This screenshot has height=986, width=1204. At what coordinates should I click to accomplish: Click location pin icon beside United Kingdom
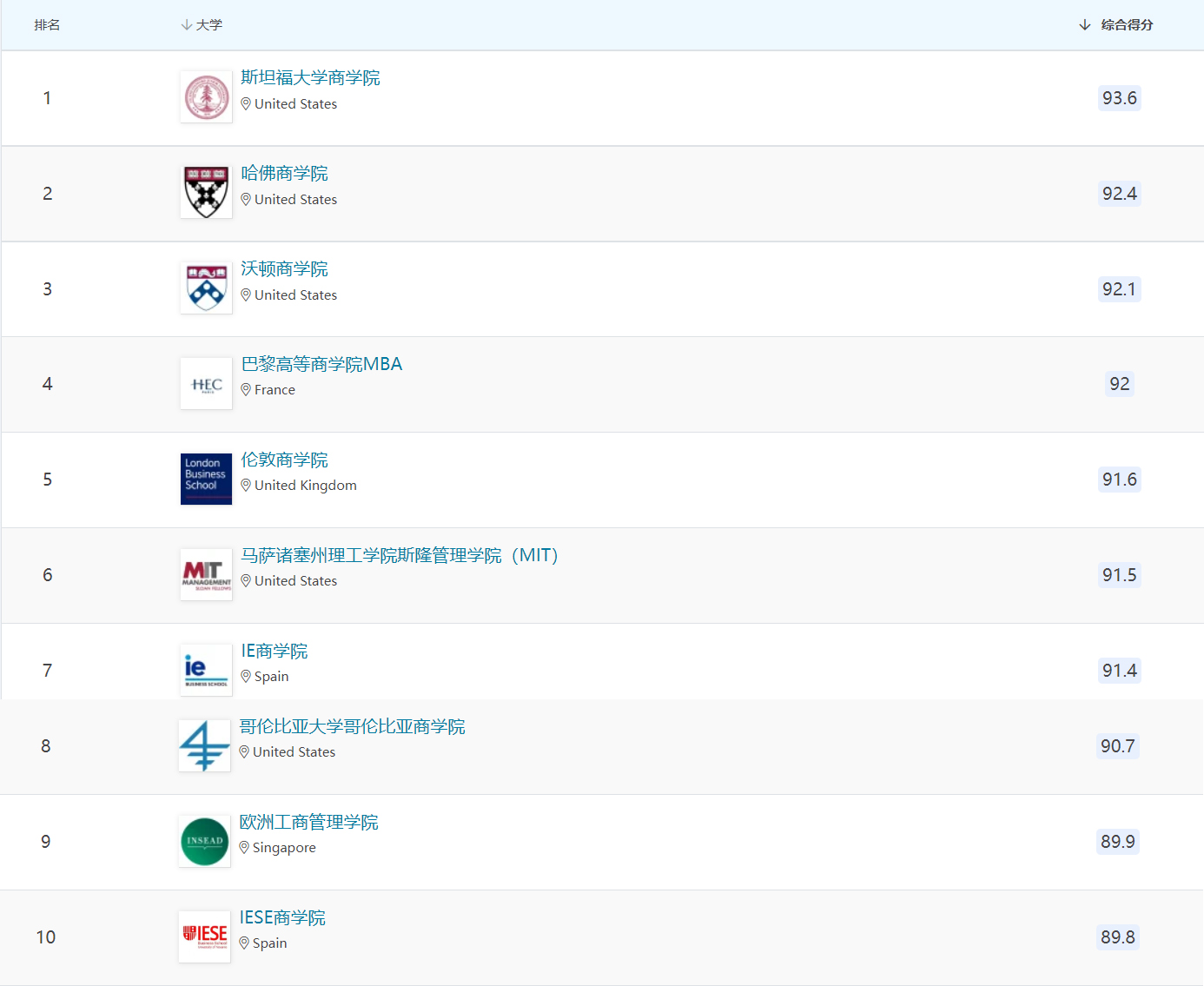pos(246,486)
